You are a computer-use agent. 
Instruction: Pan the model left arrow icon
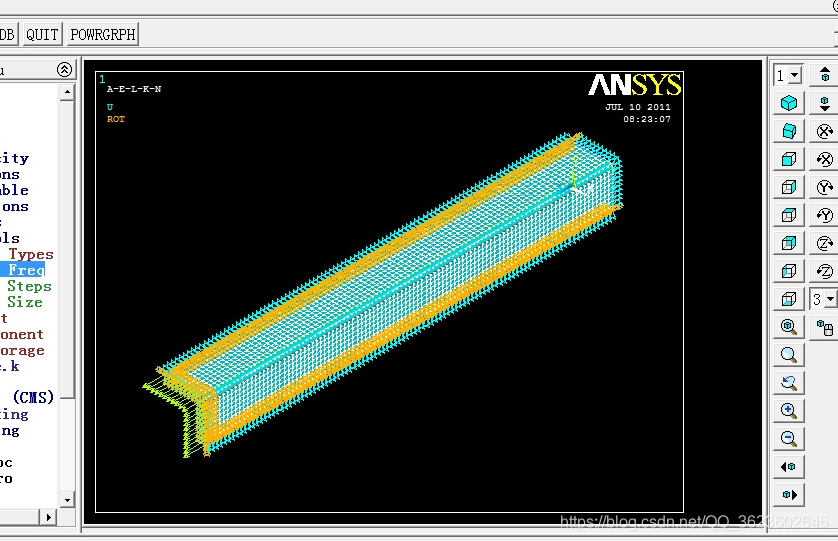(x=789, y=467)
